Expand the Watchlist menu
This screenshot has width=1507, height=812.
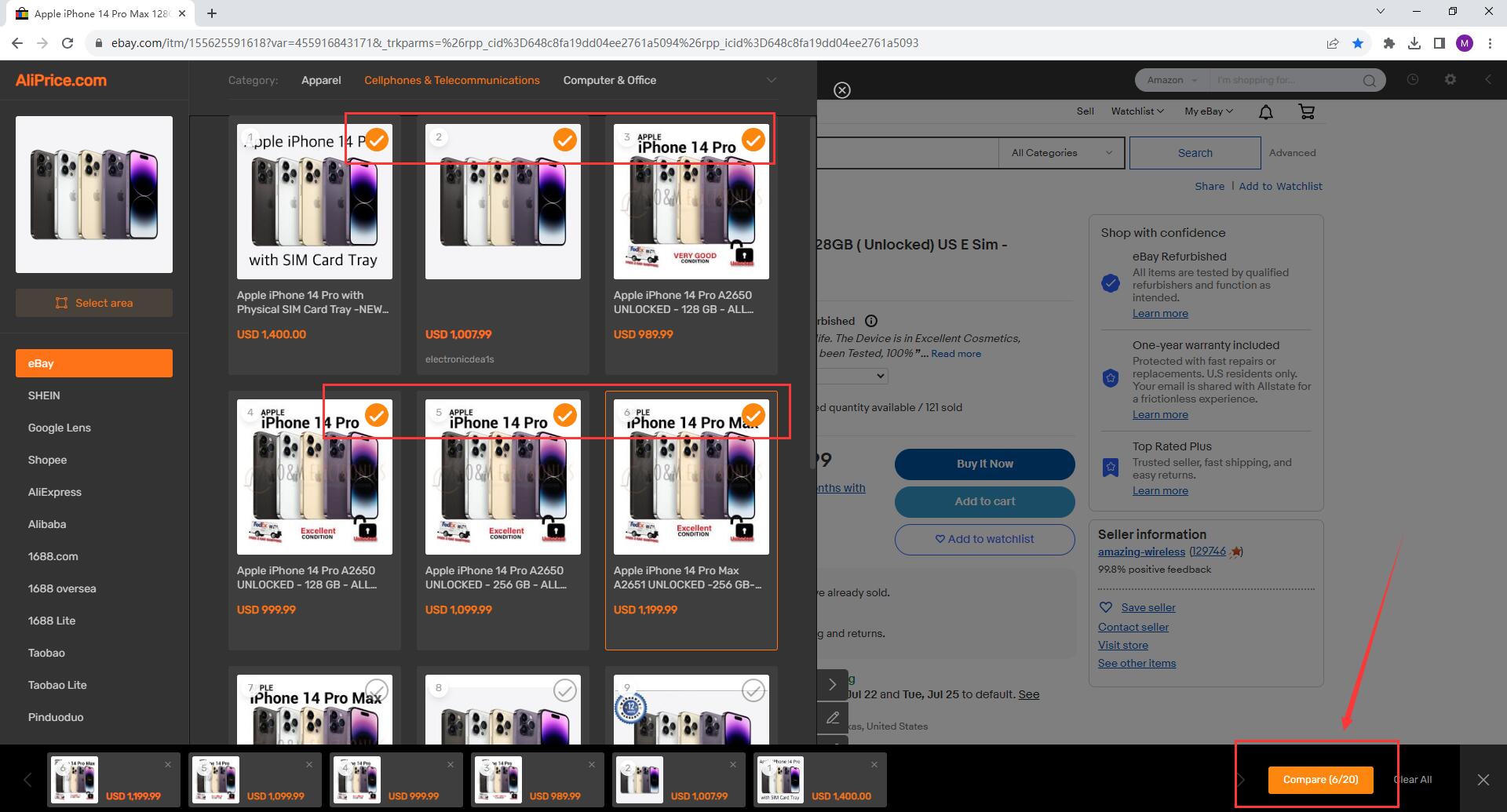pos(1137,111)
